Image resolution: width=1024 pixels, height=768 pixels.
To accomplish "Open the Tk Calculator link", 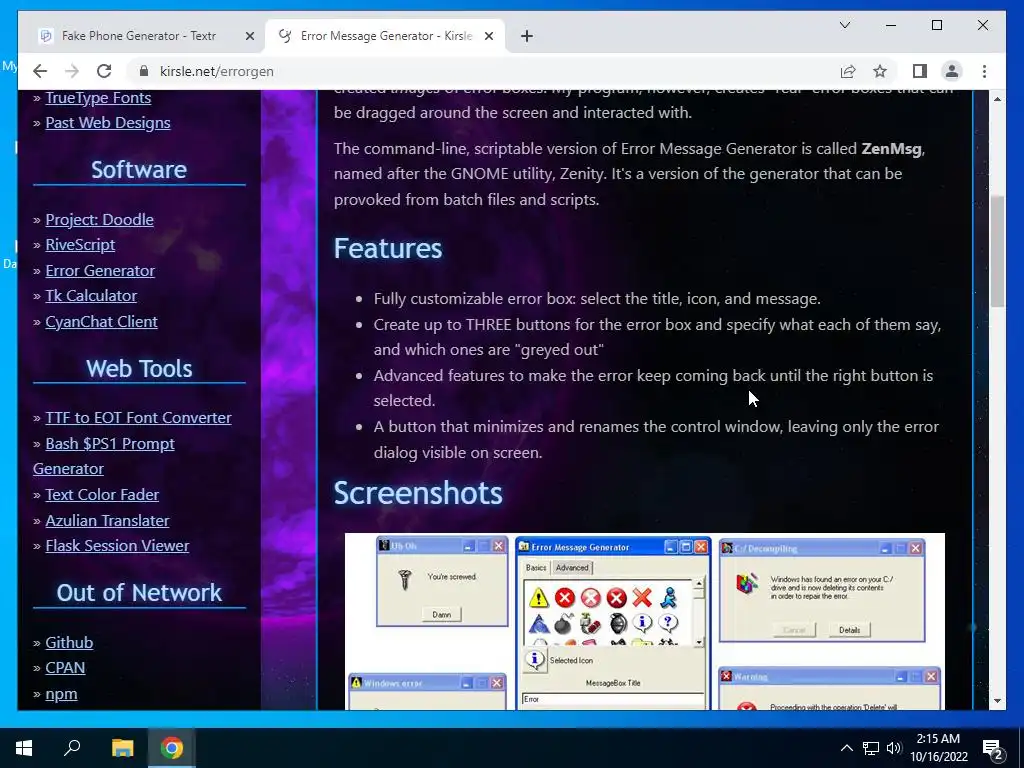I will point(91,296).
